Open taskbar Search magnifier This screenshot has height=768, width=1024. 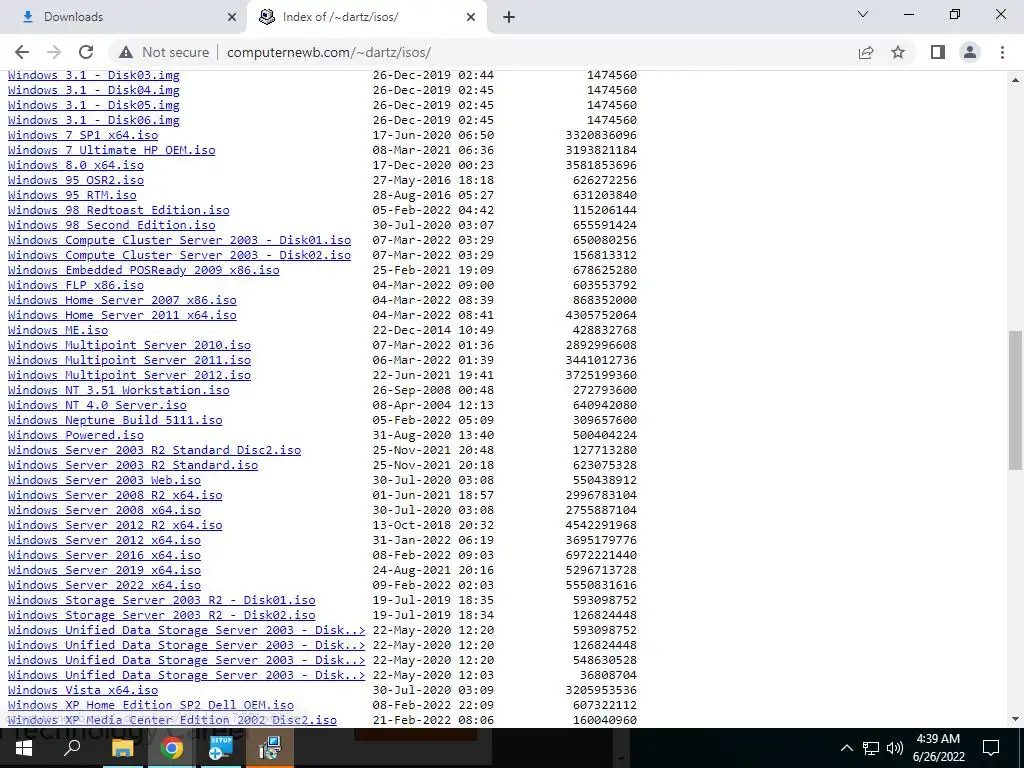72,748
